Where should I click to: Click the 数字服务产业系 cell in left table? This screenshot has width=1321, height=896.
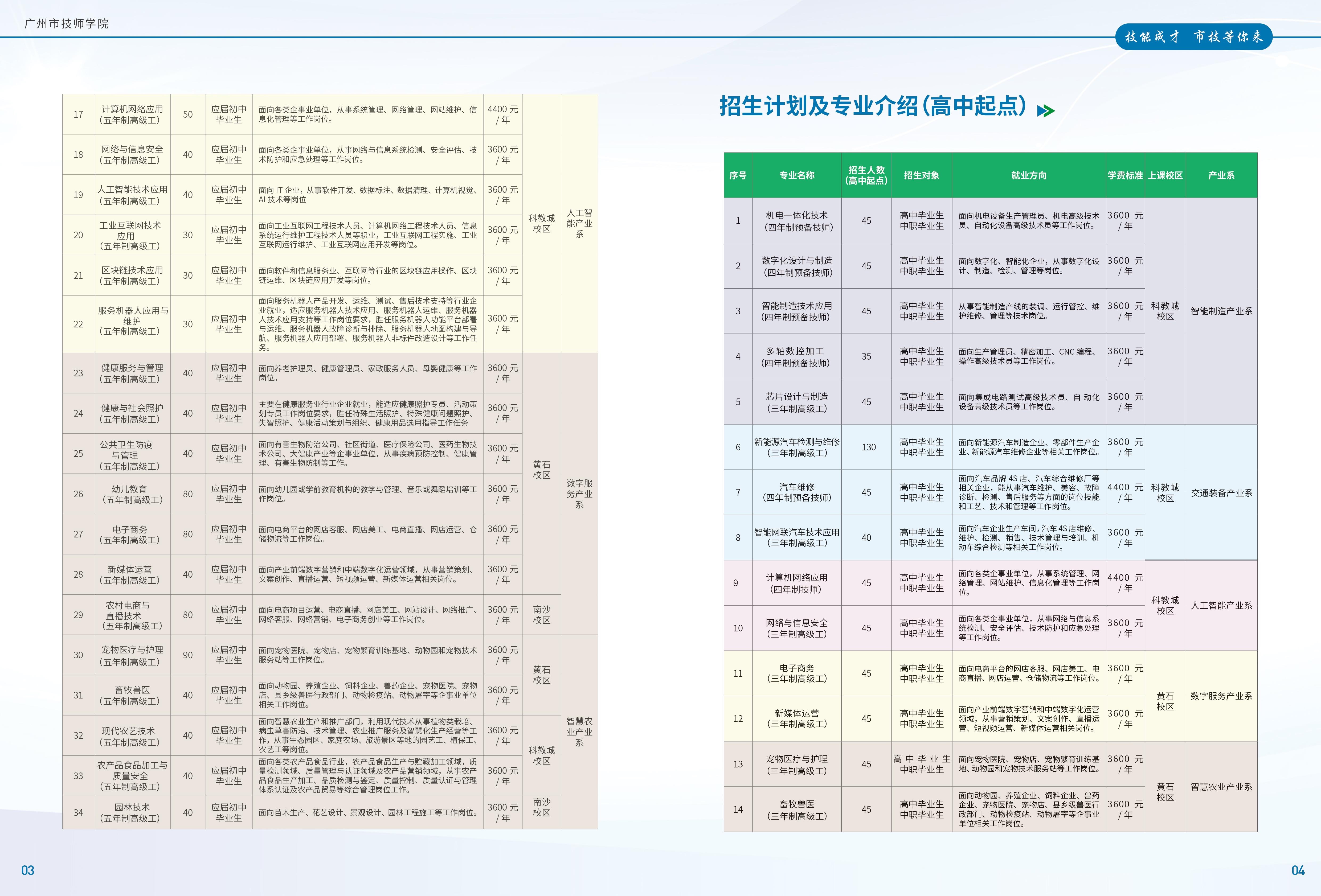tap(579, 494)
